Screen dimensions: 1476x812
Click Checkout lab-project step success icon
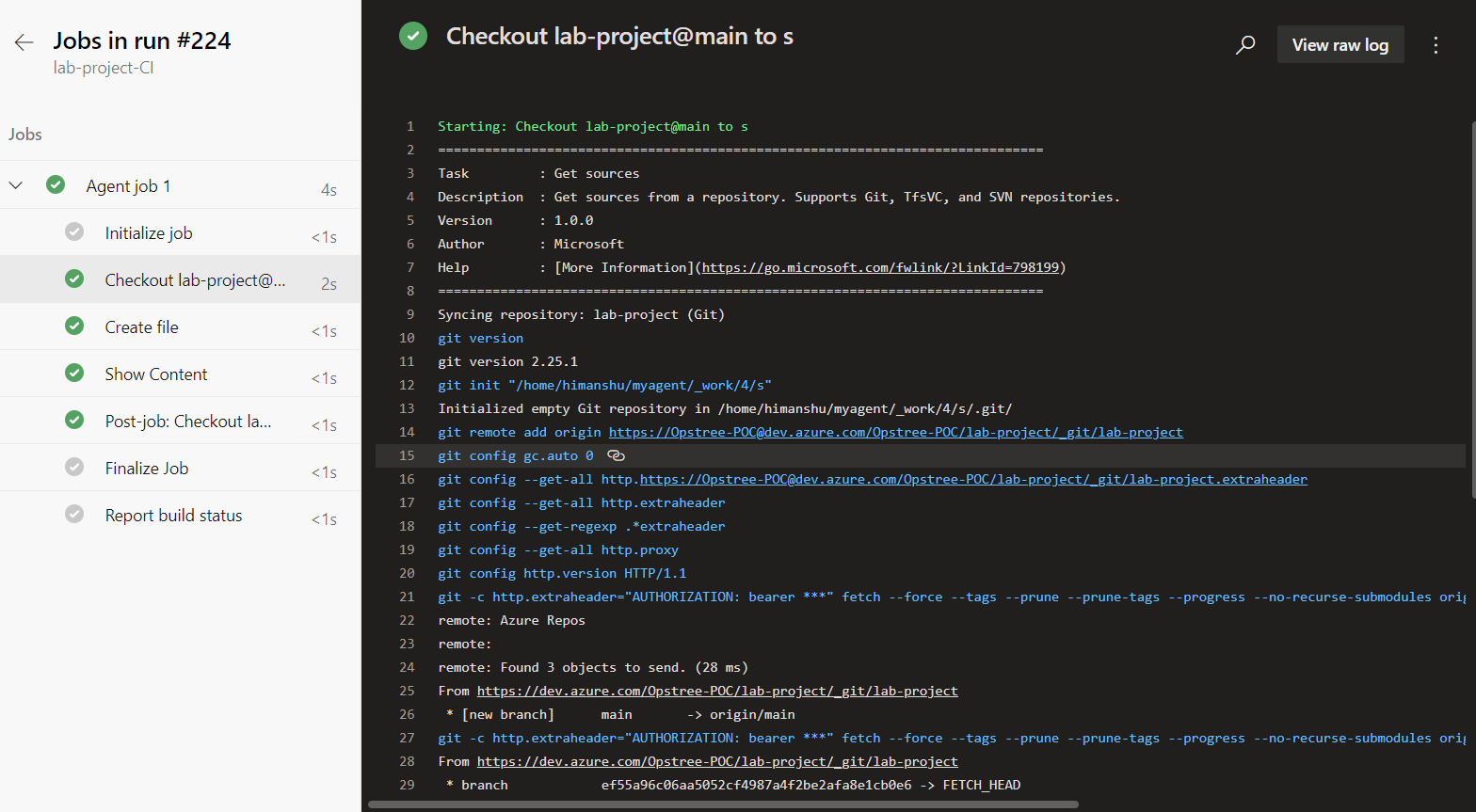point(74,279)
